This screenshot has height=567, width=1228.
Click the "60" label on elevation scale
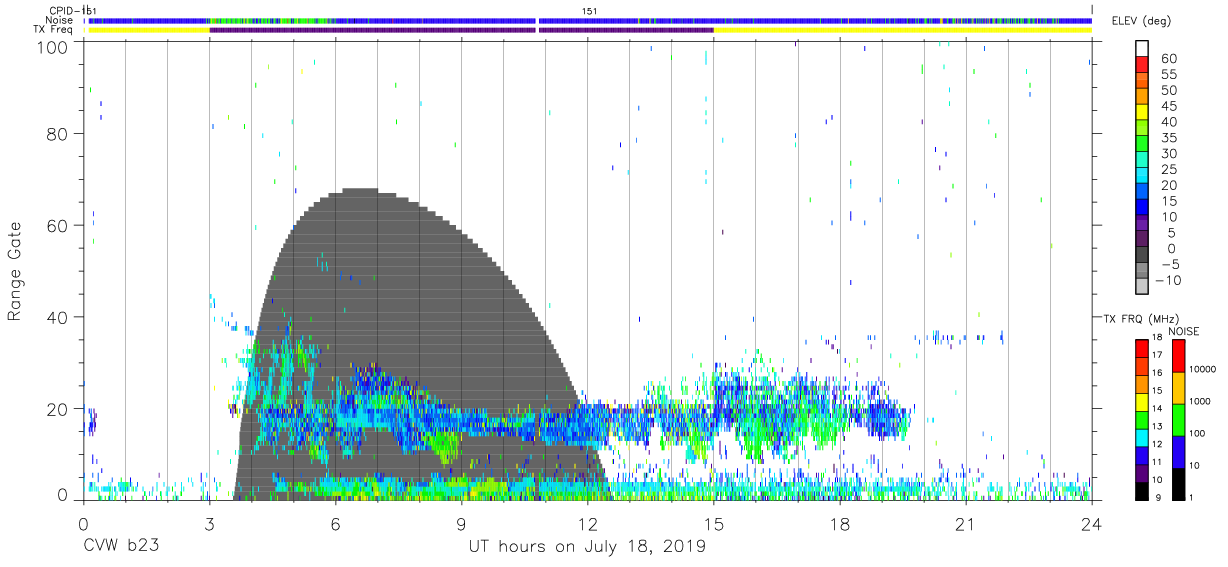tap(1170, 59)
